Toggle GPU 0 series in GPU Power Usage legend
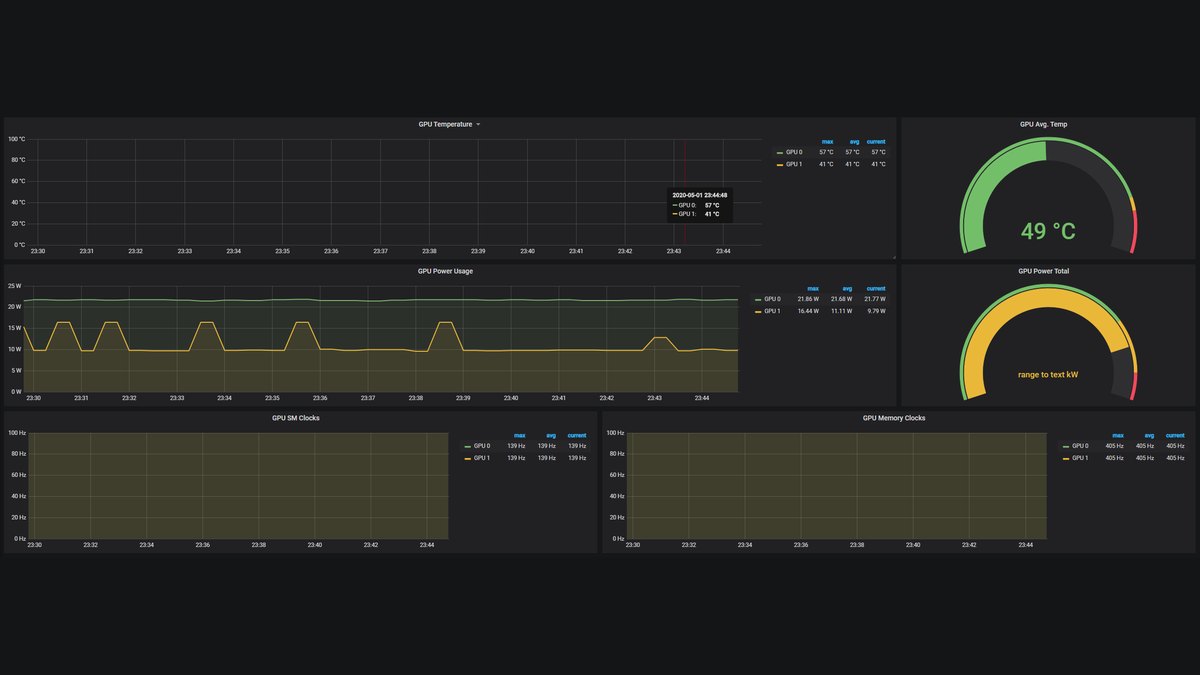The width and height of the screenshot is (1200, 675). click(x=772, y=299)
